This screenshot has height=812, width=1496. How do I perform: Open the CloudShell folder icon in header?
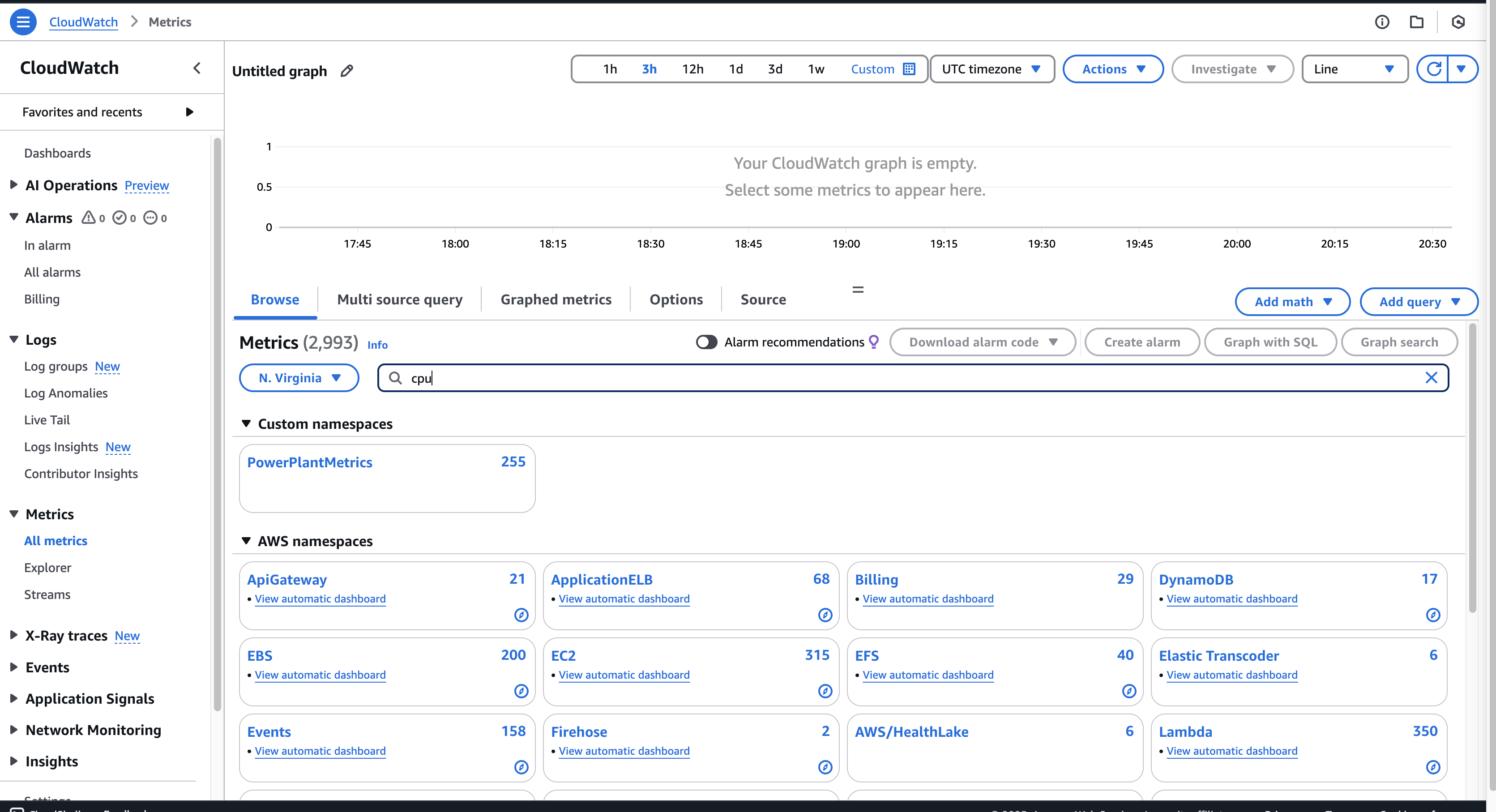(1417, 22)
